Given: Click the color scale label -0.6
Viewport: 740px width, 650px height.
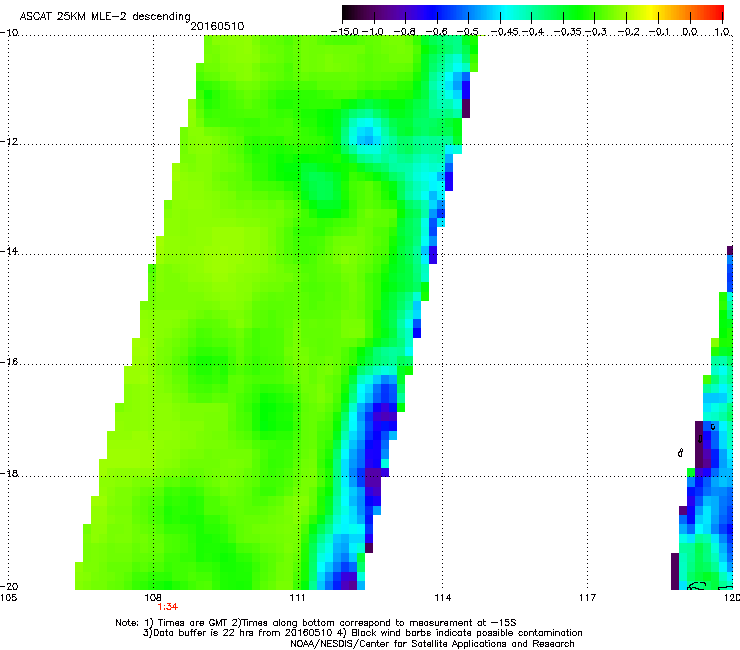Looking at the screenshot, I should point(436,32).
